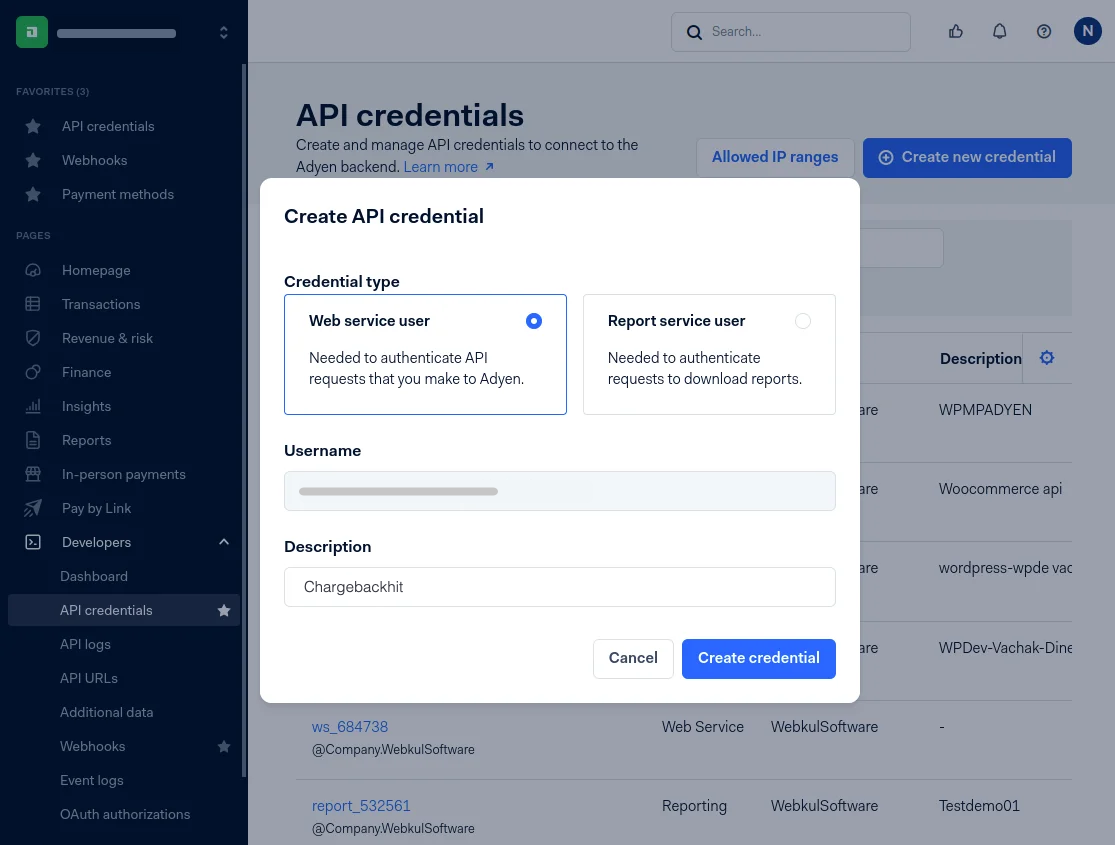1115x845 pixels.
Task: Focus the top Search box
Action: click(x=790, y=32)
